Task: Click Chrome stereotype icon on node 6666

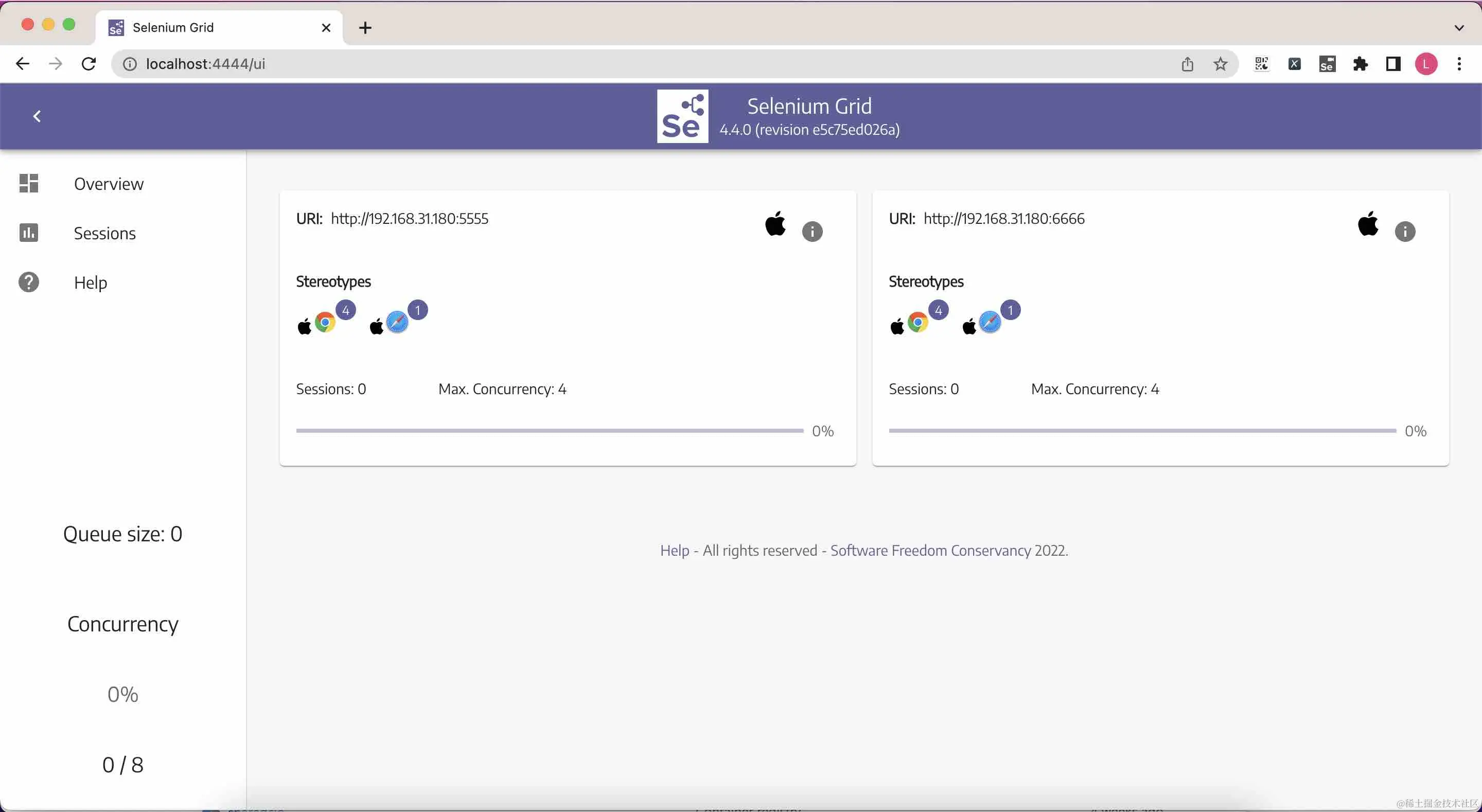Action: click(918, 322)
